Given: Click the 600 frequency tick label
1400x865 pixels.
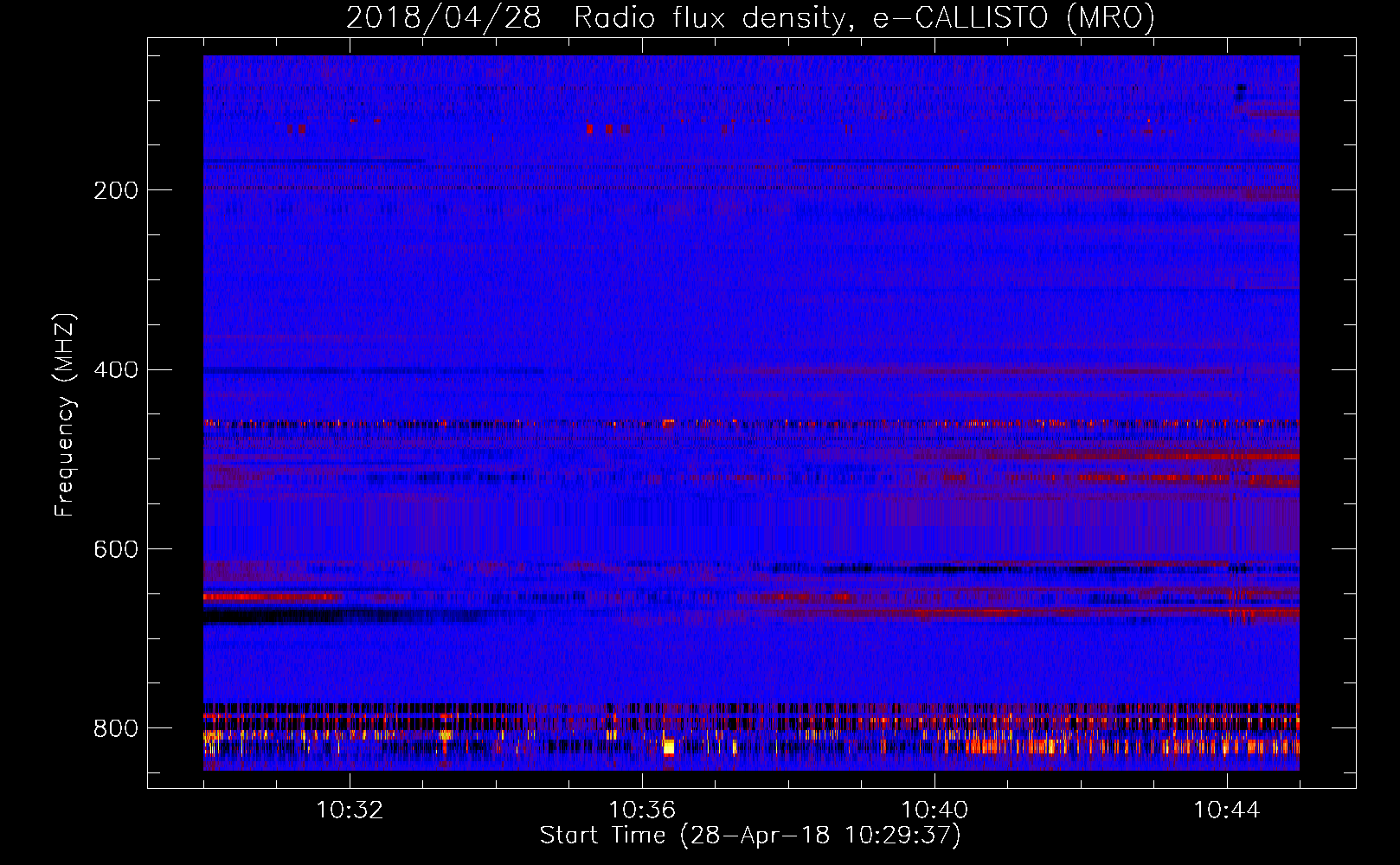Looking at the screenshot, I should (116, 550).
